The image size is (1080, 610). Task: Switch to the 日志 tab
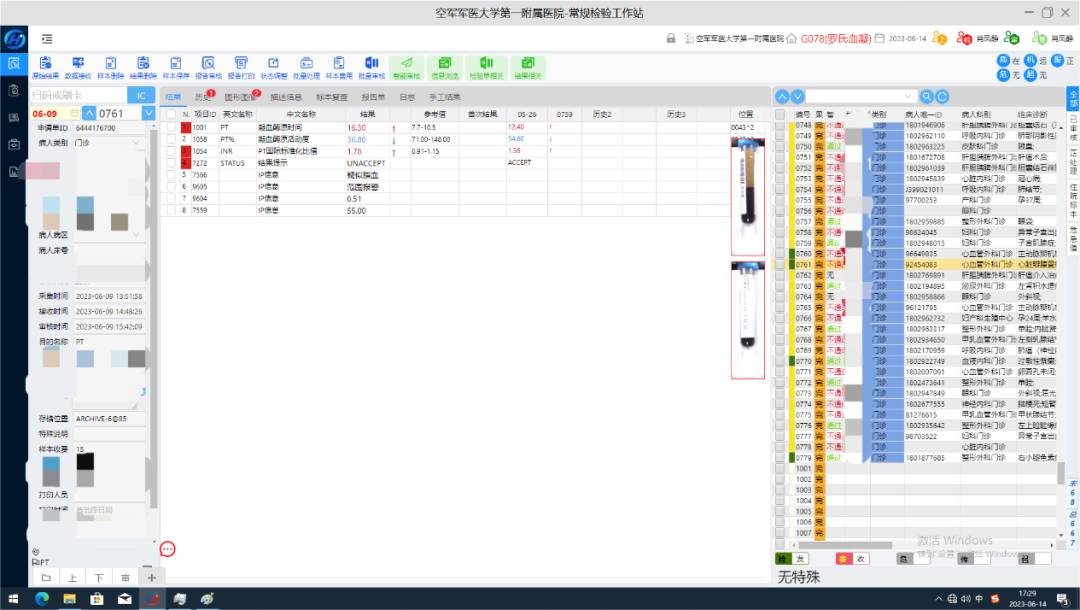pos(407,97)
